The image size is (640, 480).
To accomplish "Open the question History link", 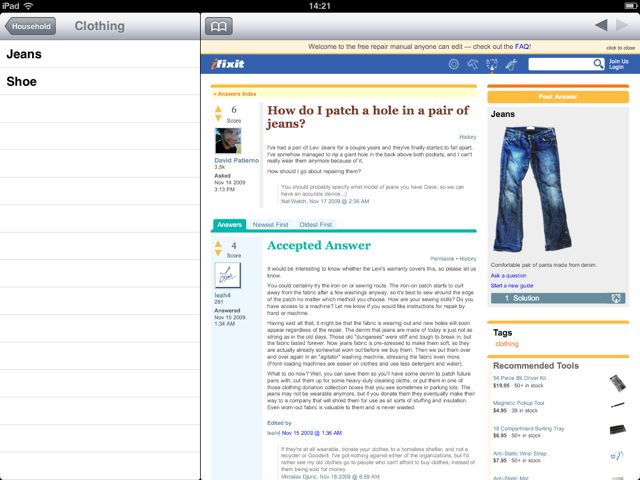I will click(x=468, y=137).
